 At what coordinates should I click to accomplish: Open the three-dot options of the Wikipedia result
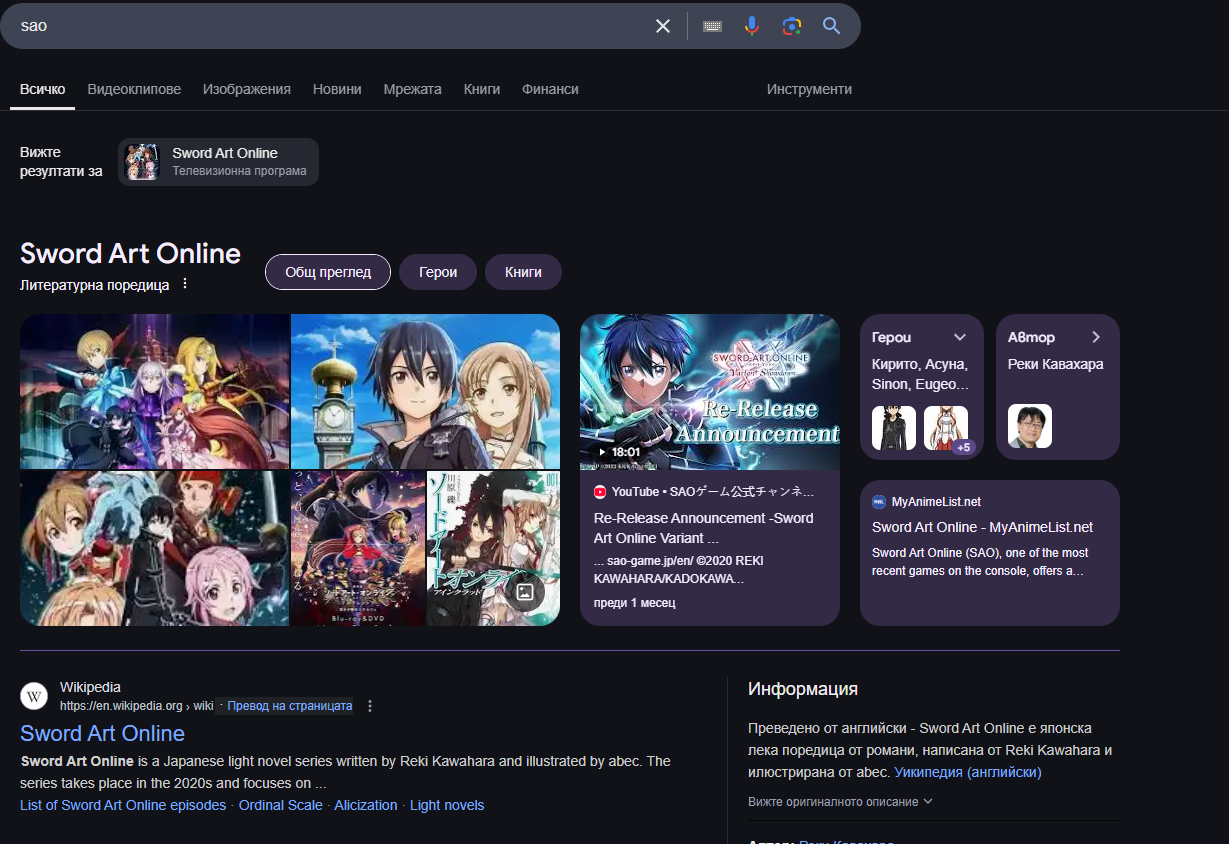click(x=370, y=706)
